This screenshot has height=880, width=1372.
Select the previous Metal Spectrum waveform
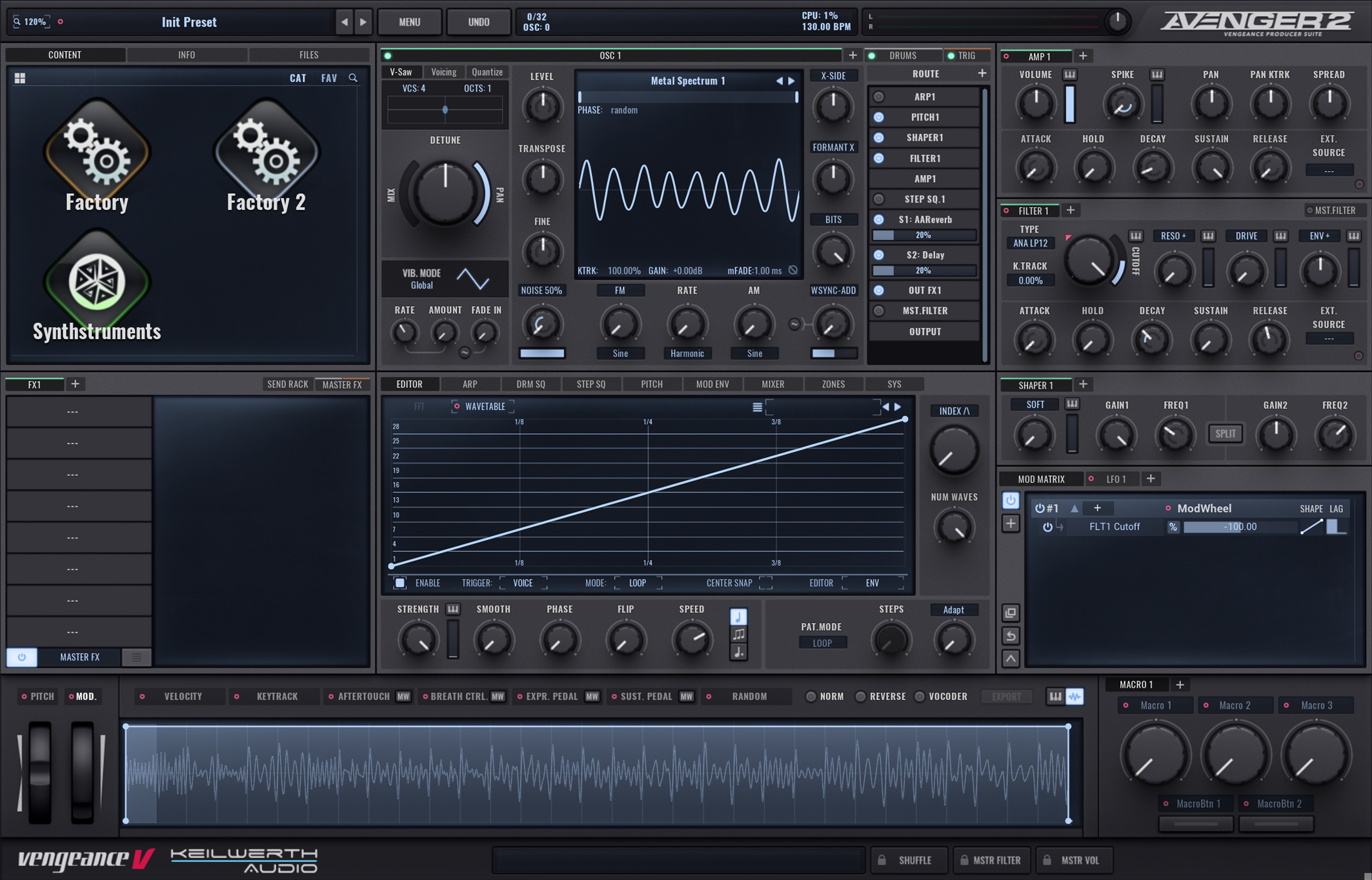(x=779, y=81)
